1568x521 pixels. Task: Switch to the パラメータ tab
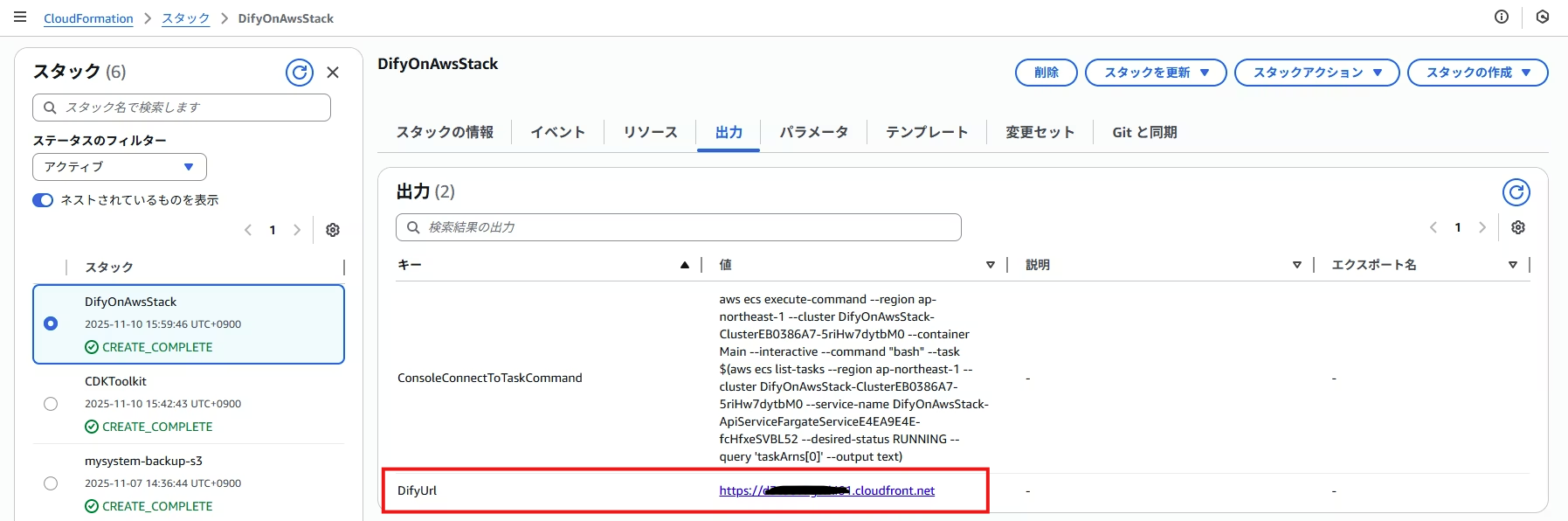(x=813, y=132)
